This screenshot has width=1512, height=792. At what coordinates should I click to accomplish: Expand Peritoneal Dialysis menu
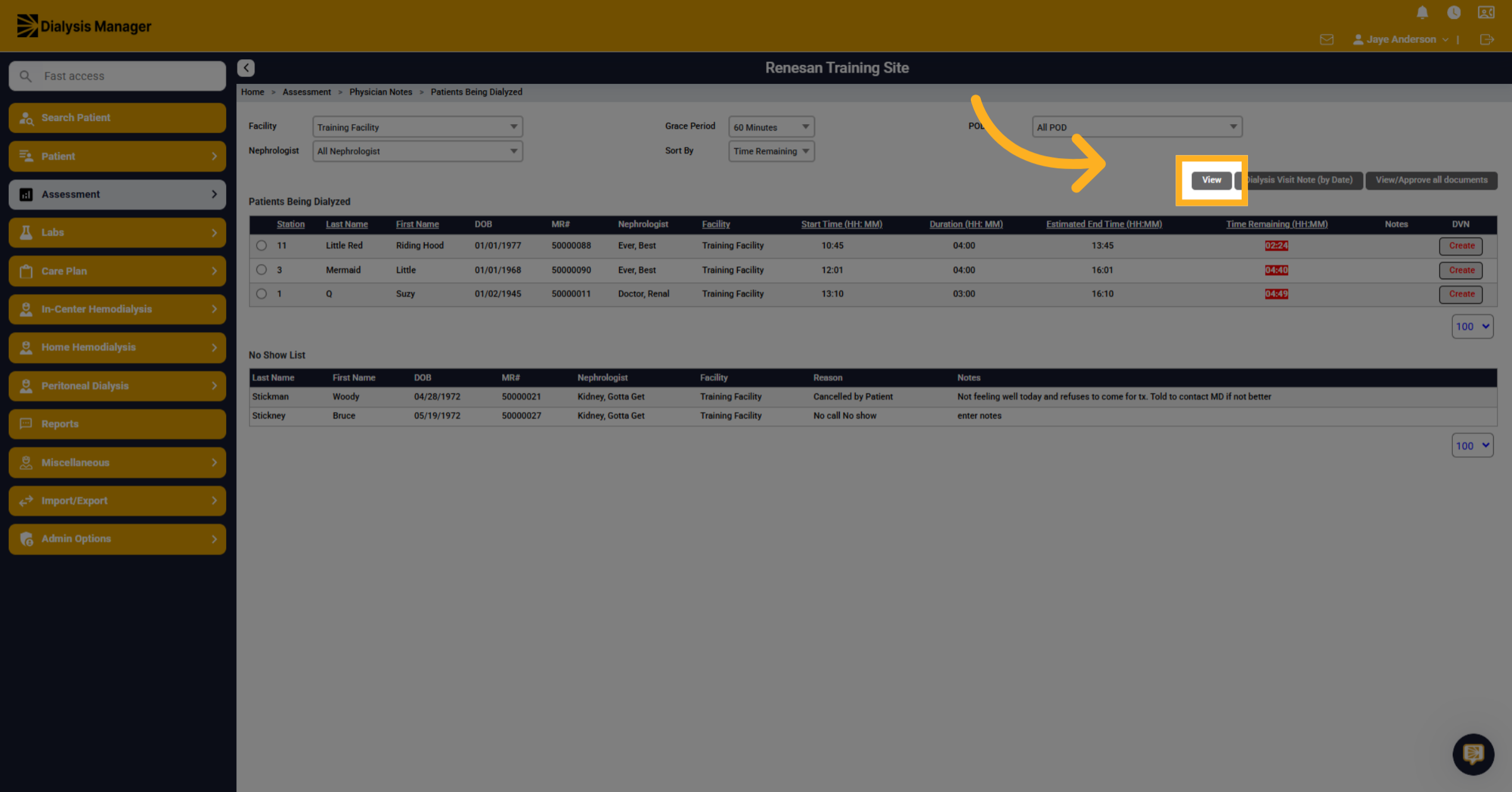[117, 386]
